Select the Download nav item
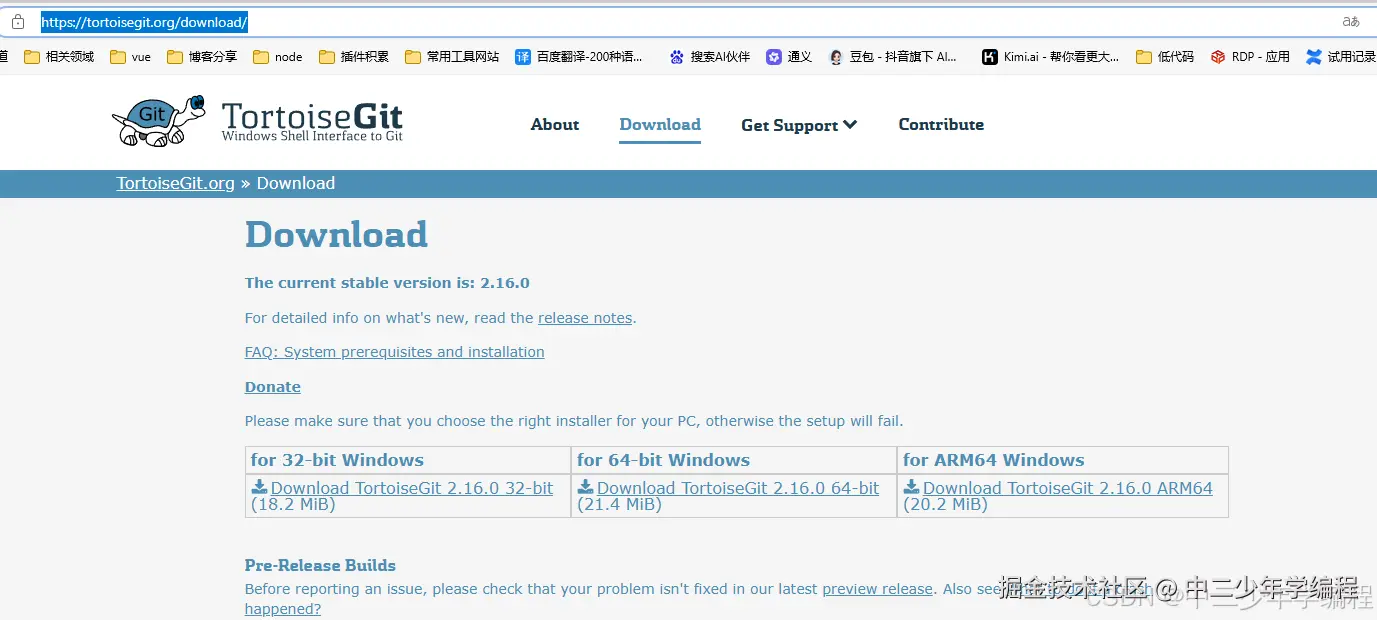This screenshot has height=620, width=1377. 660,125
